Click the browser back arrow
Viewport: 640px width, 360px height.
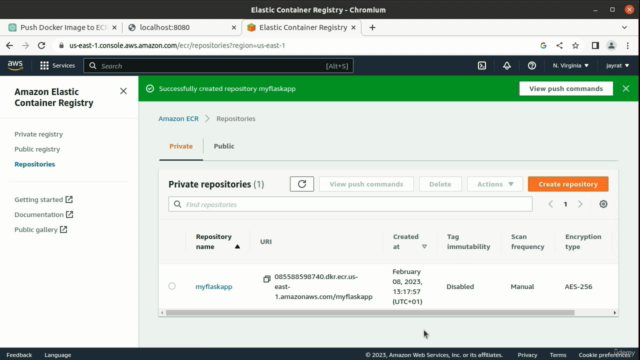point(9,45)
